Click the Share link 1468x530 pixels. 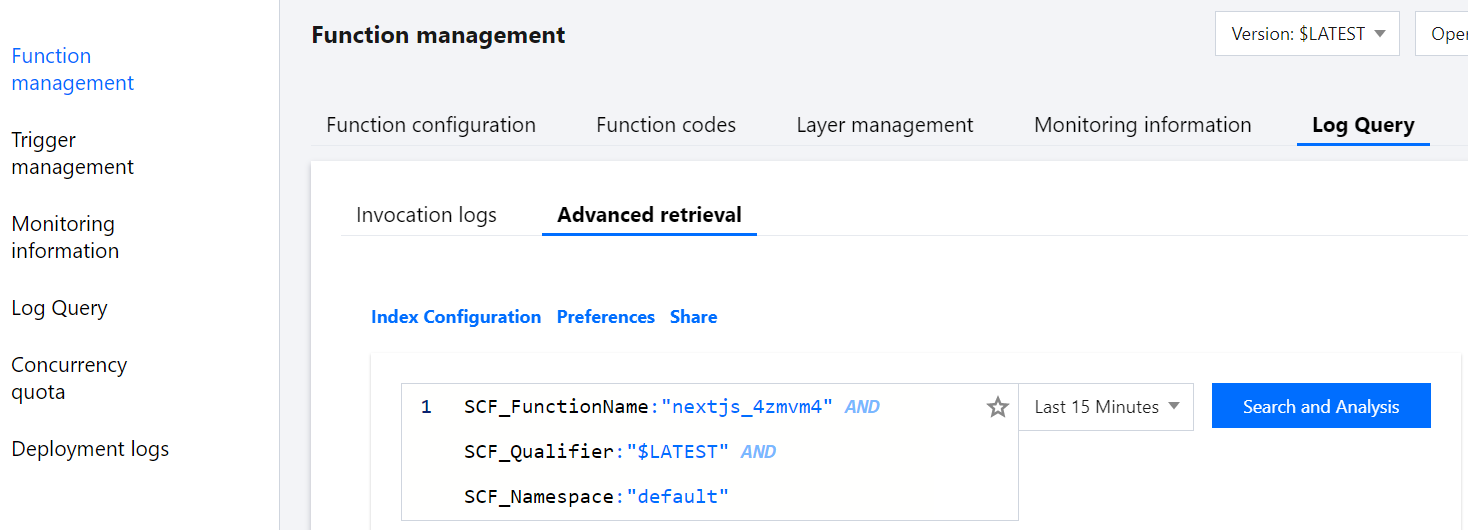tap(693, 317)
